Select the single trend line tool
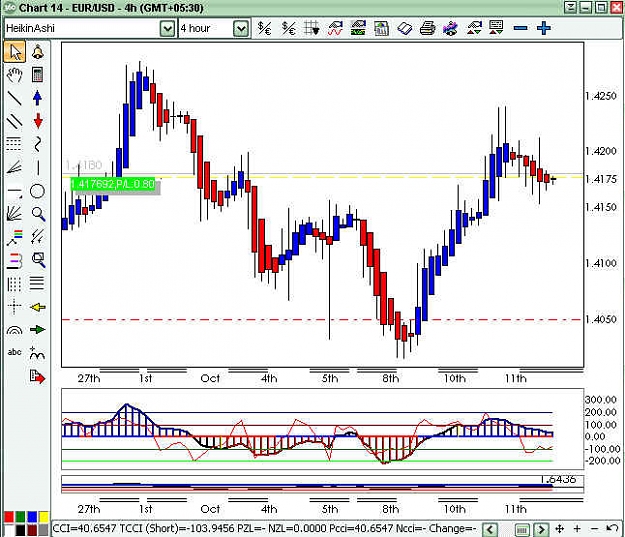Screen dimensions: 625x537 (15, 98)
